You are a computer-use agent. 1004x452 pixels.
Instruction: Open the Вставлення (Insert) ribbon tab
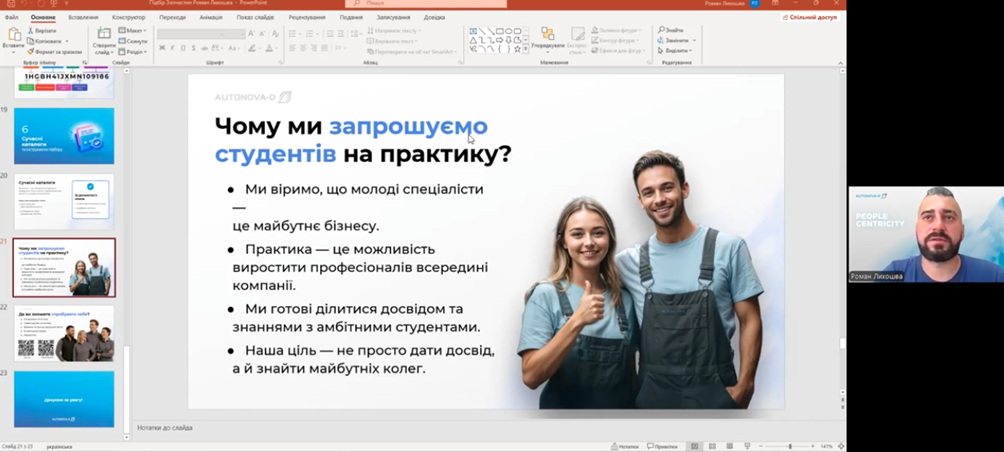(83, 17)
